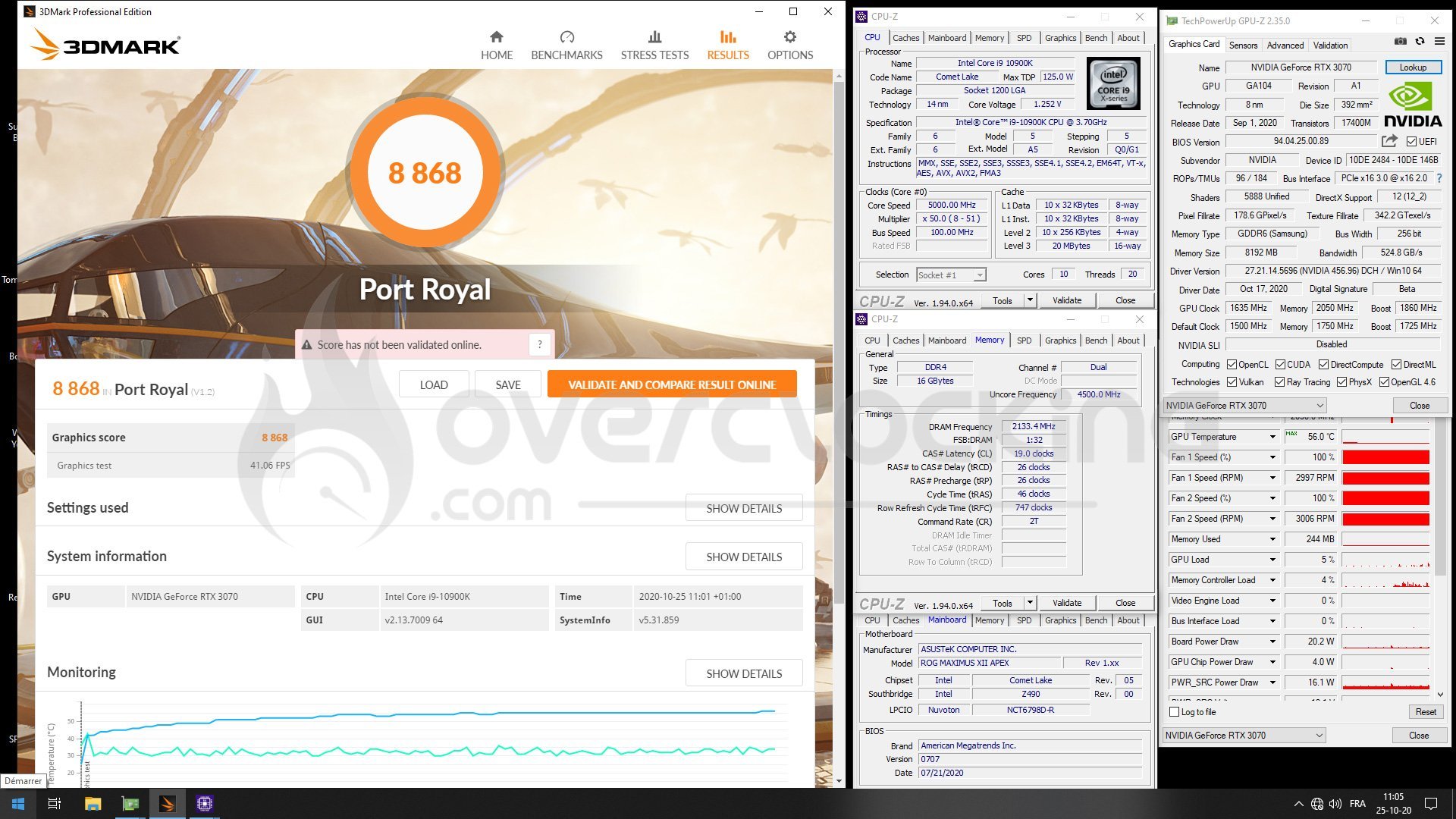This screenshot has width=1456, height=819.
Task: Click the Validate and Compare Result Online button
Action: 672,384
